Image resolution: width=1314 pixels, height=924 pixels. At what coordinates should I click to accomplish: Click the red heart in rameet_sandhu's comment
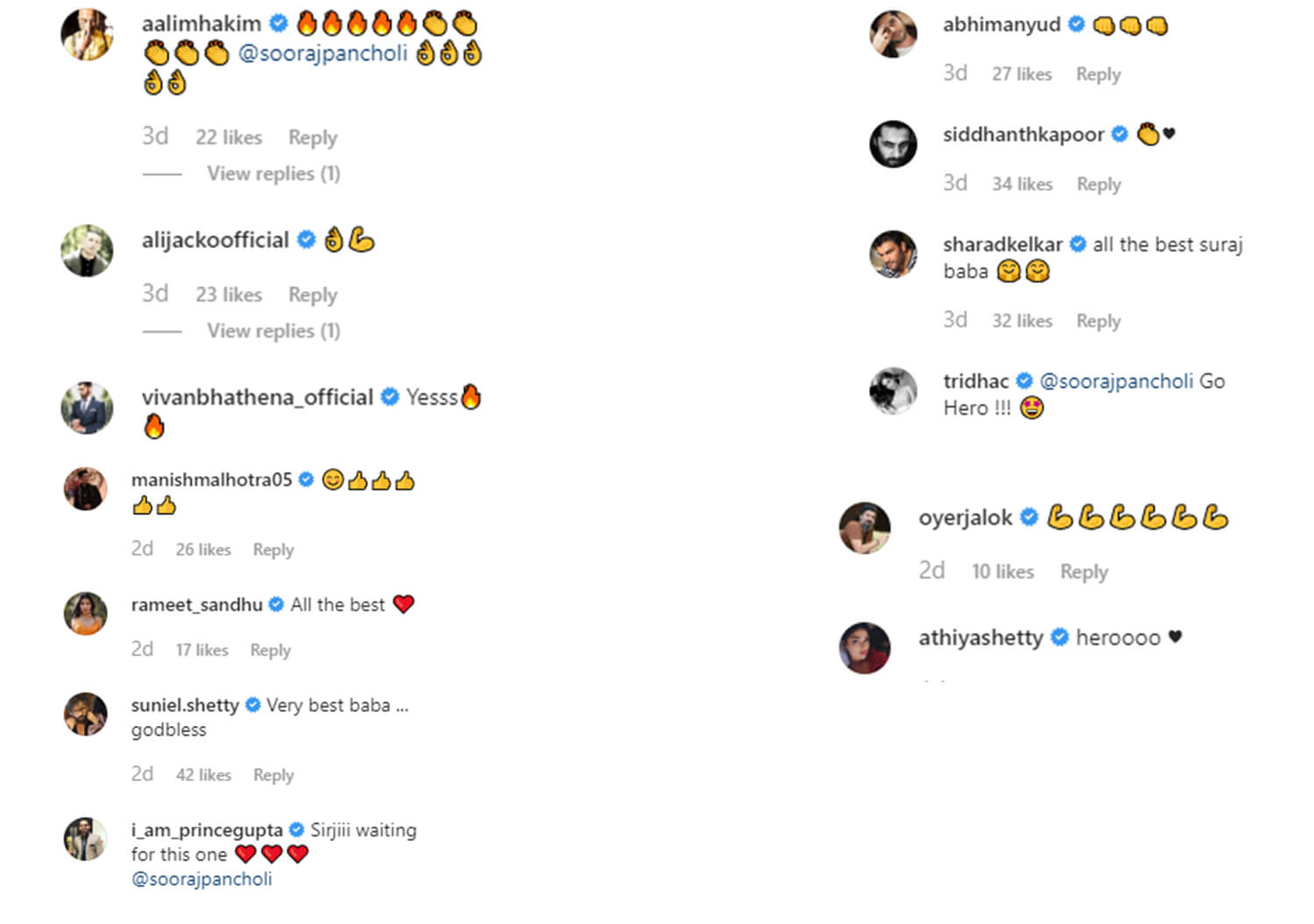[403, 604]
